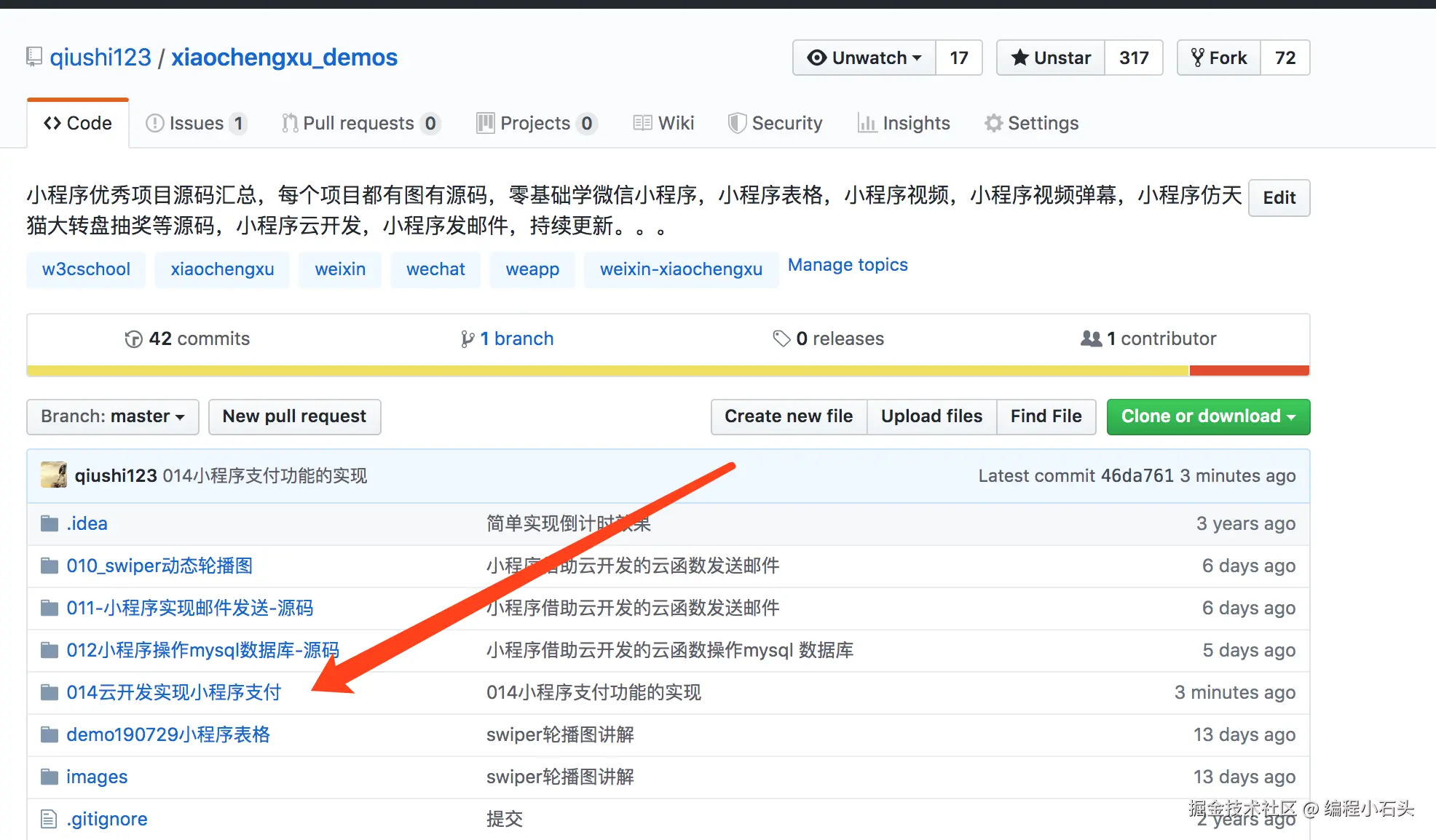Go to the Settings tab

click(x=1031, y=123)
